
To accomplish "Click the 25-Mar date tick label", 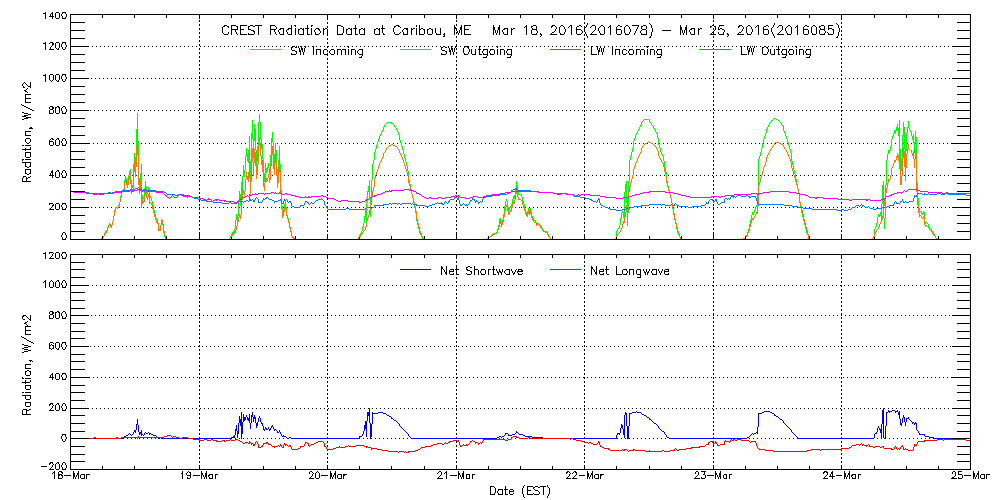I will tap(968, 477).
